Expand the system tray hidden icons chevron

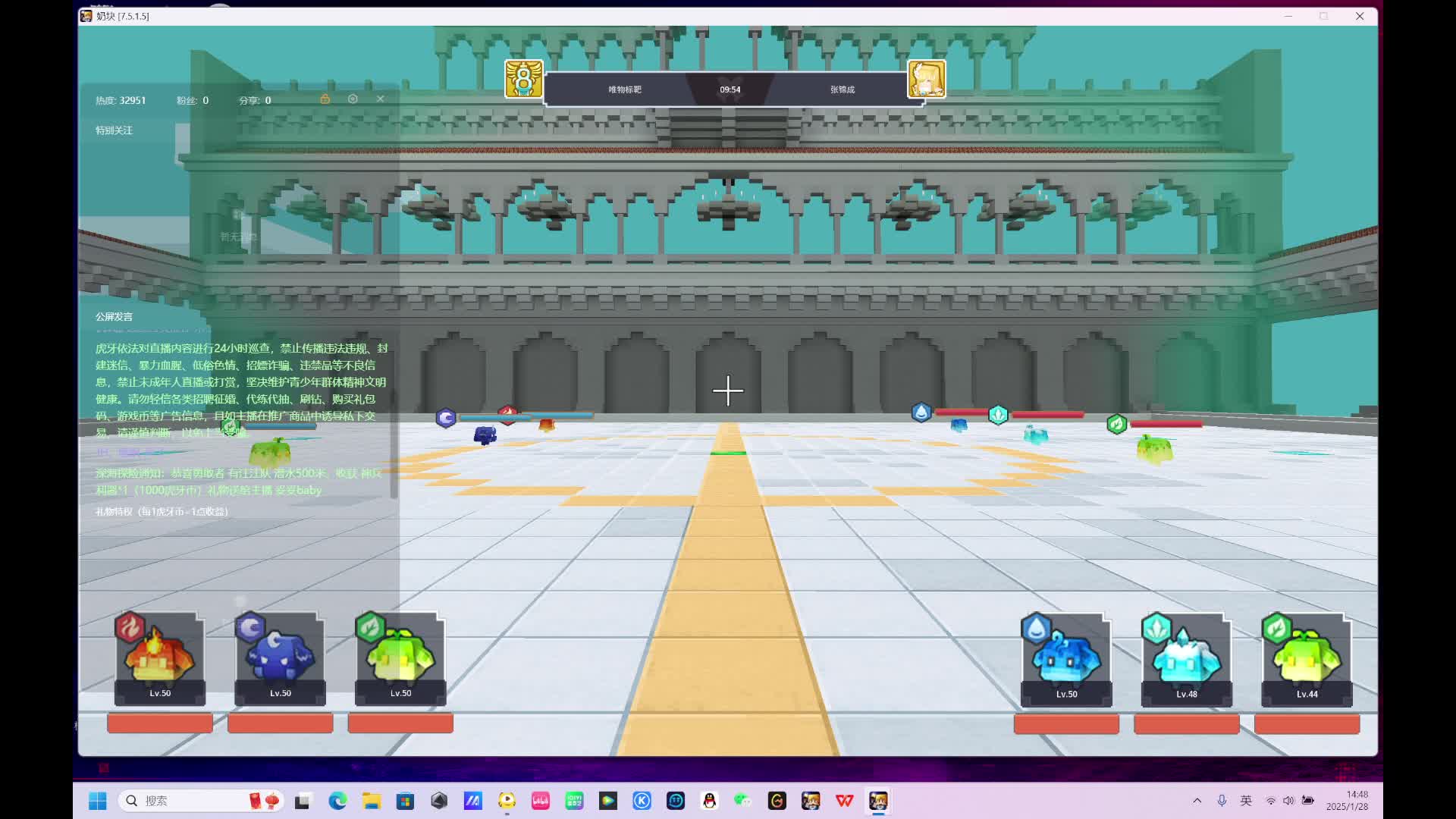1197,801
